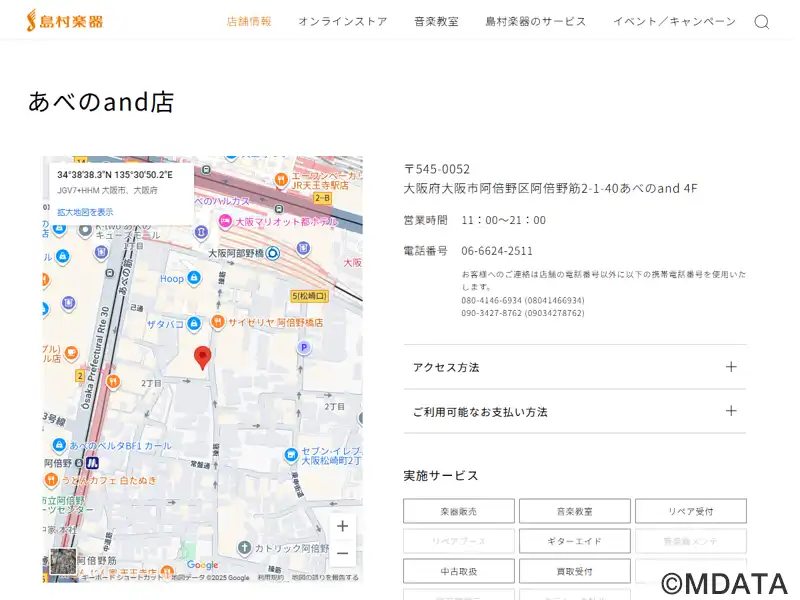Zoom out the map with the minus button
Screen dimensions: 800x600
(x=343, y=554)
